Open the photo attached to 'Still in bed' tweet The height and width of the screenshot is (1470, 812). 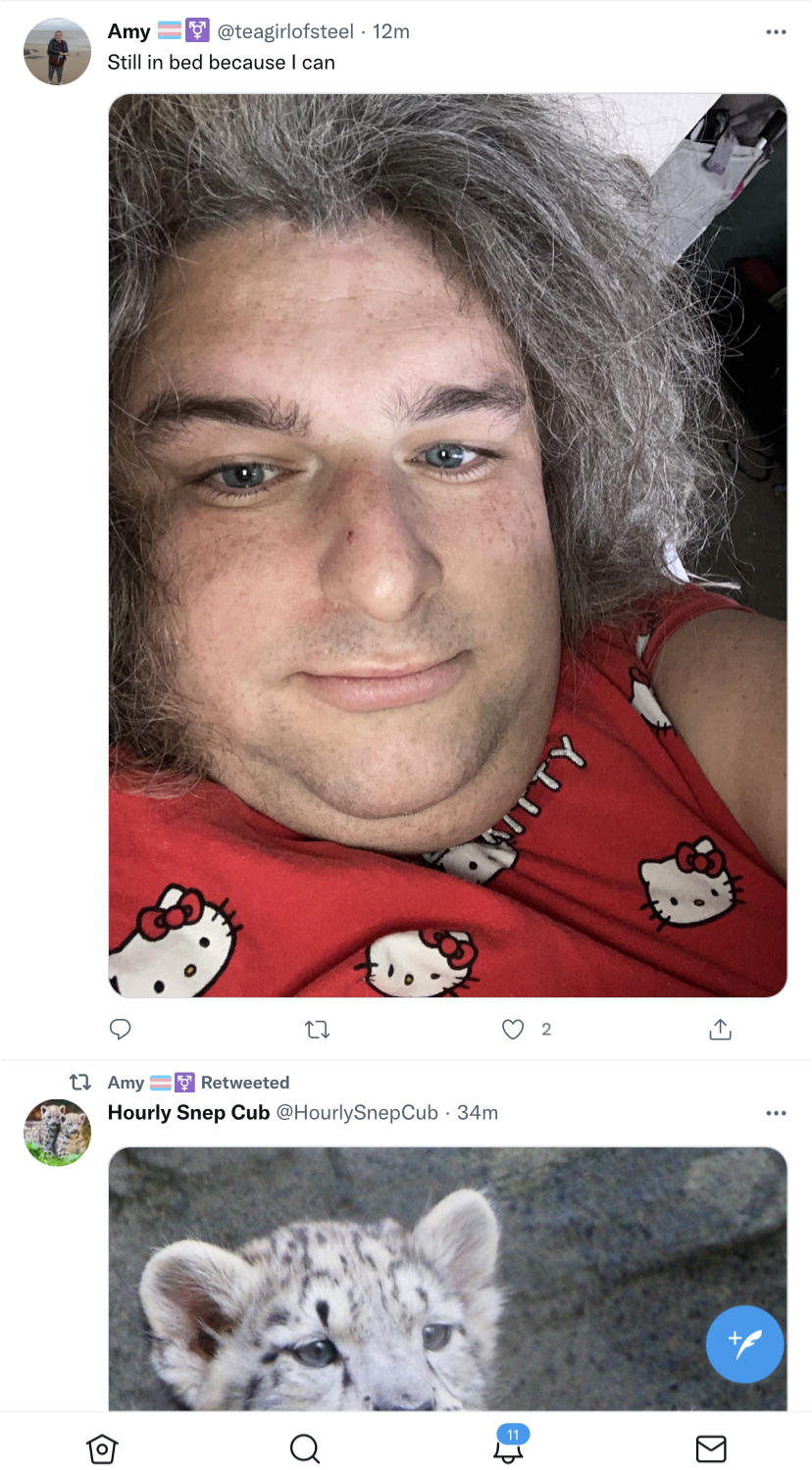(x=447, y=545)
